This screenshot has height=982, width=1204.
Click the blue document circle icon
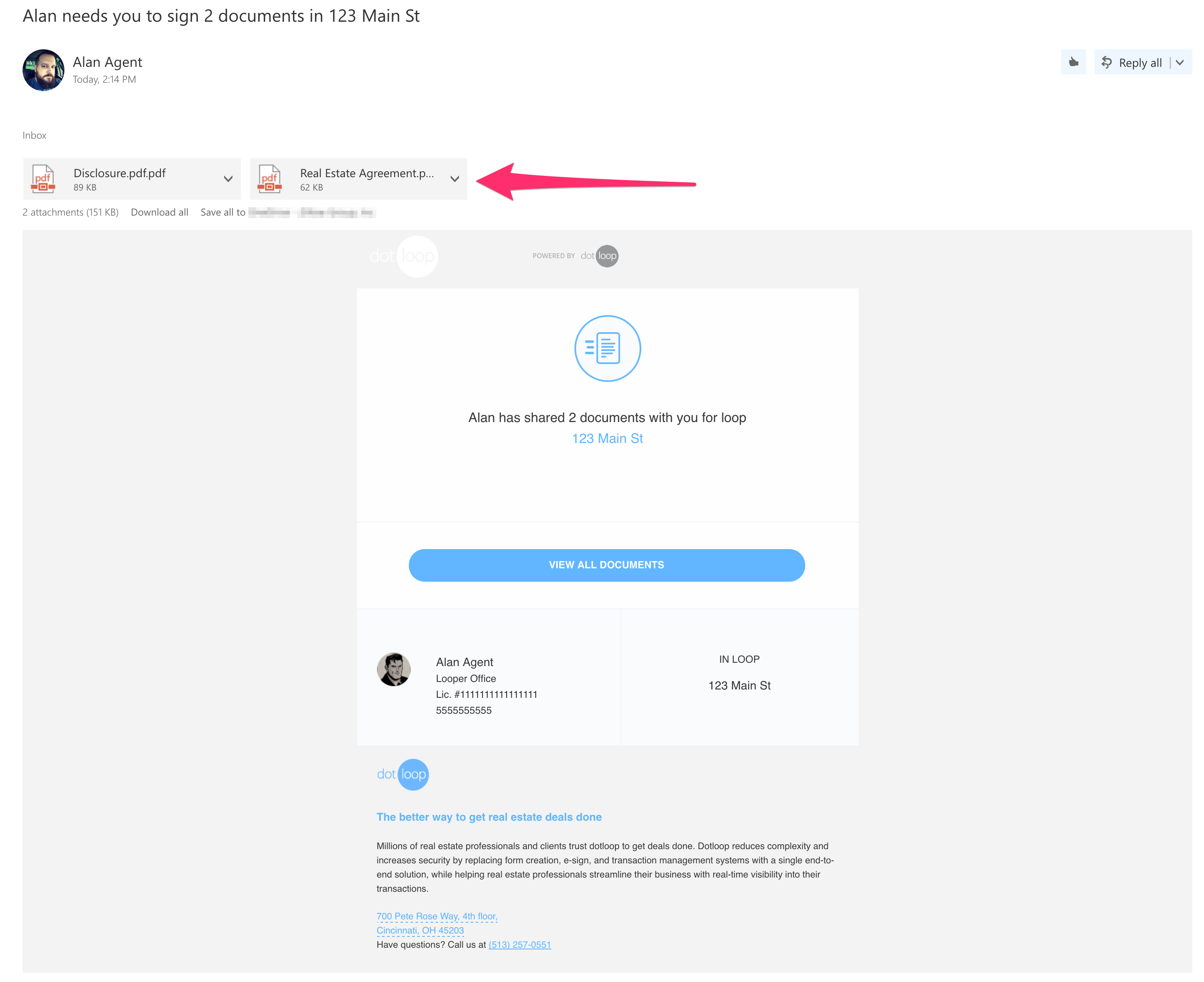[607, 349]
